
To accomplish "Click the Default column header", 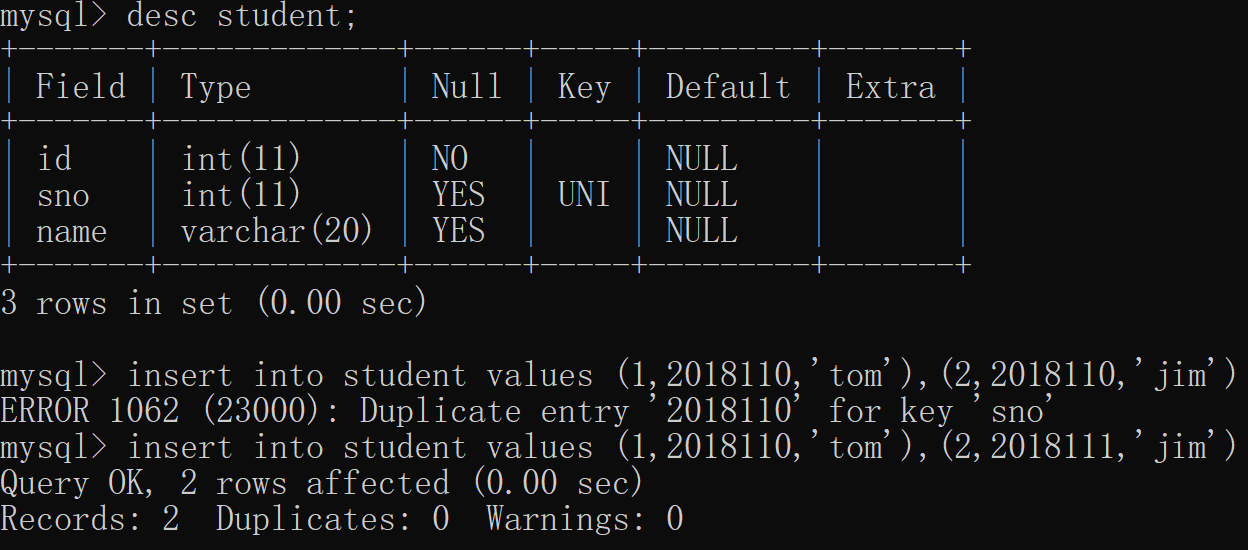I will [x=728, y=87].
